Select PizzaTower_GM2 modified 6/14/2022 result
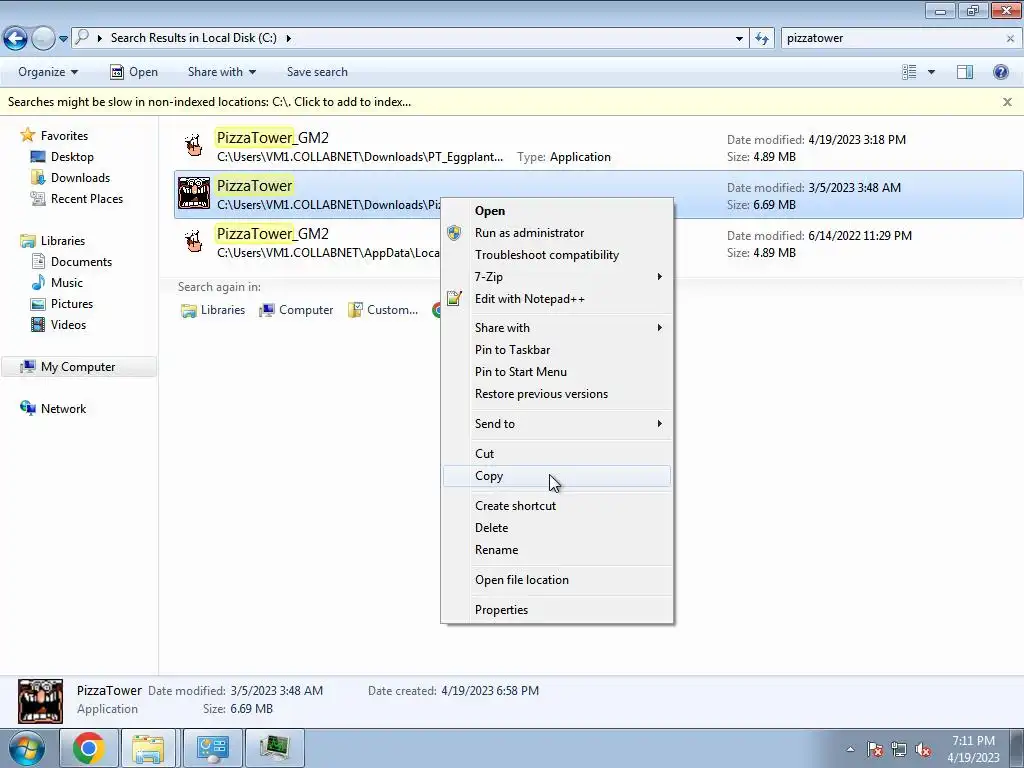This screenshot has height=768, width=1024. point(598,242)
